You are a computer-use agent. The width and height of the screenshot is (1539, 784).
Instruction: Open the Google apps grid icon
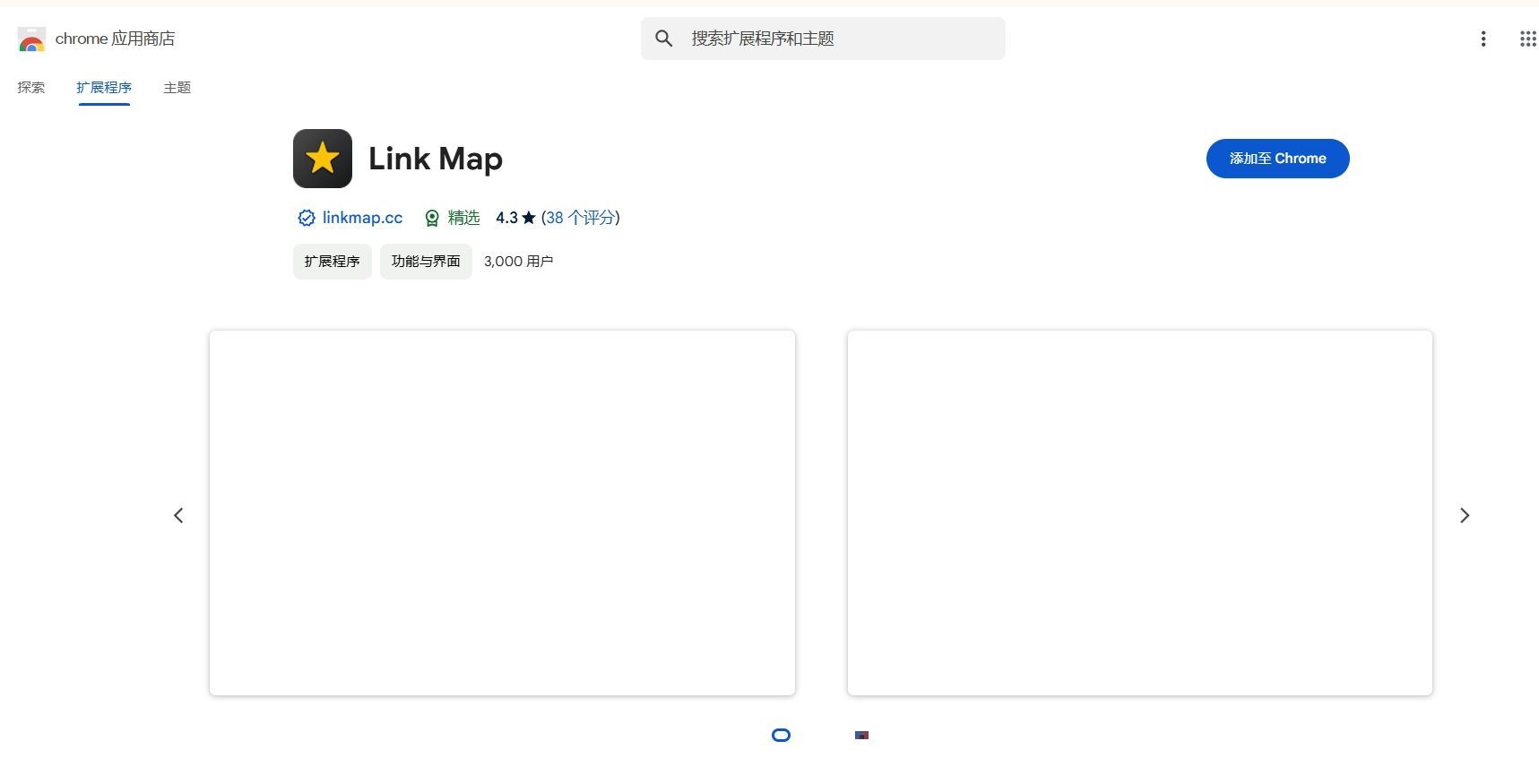point(1528,39)
